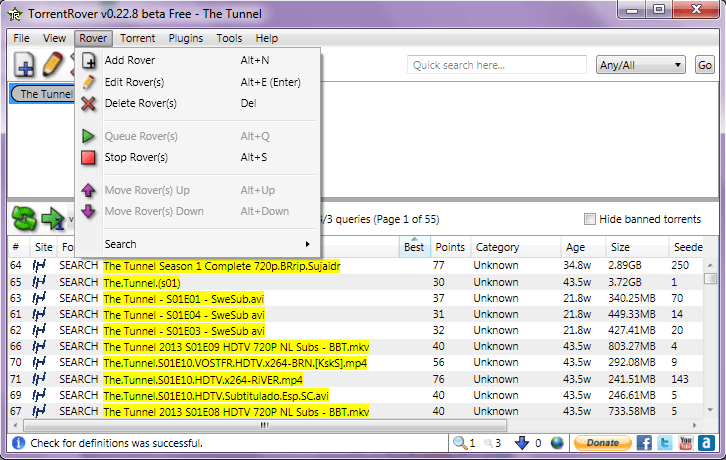This screenshot has height=460, width=726.
Task: Click the Donate button
Action: 602,443
